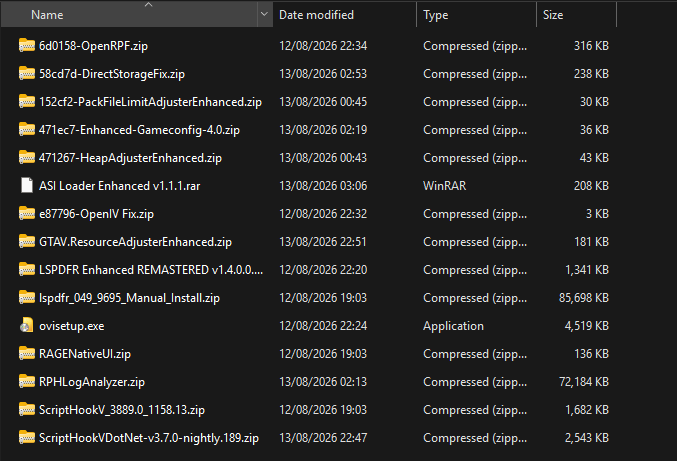Screen dimensions: 677x461
Task: Select file name ScriptHookV_3889.0_1158.13.zip
Action: coord(122,410)
